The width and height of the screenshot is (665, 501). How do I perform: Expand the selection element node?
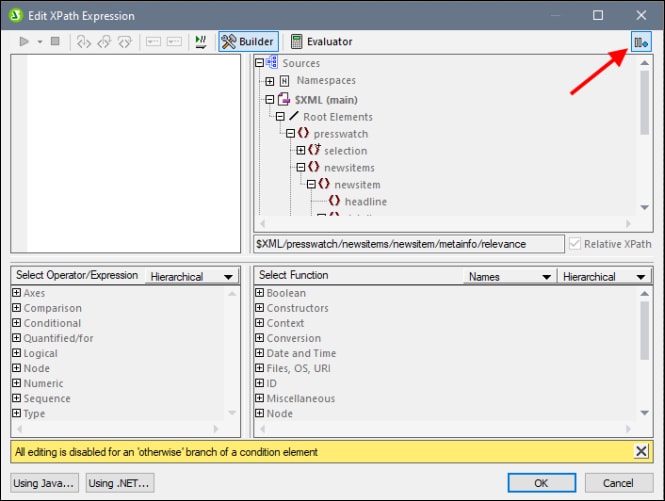point(301,151)
